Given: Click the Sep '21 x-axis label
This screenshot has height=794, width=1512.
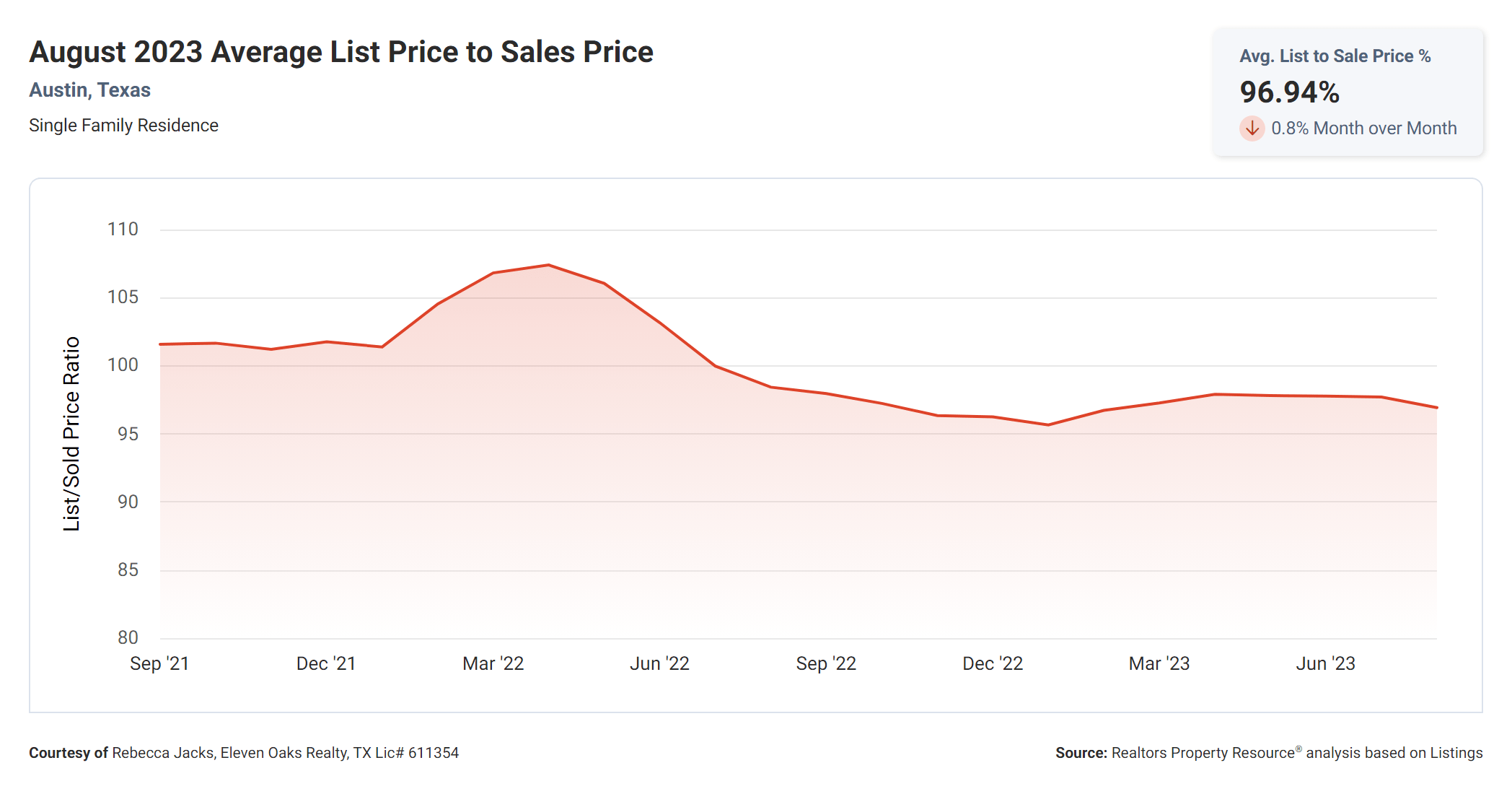Looking at the screenshot, I should 159,663.
